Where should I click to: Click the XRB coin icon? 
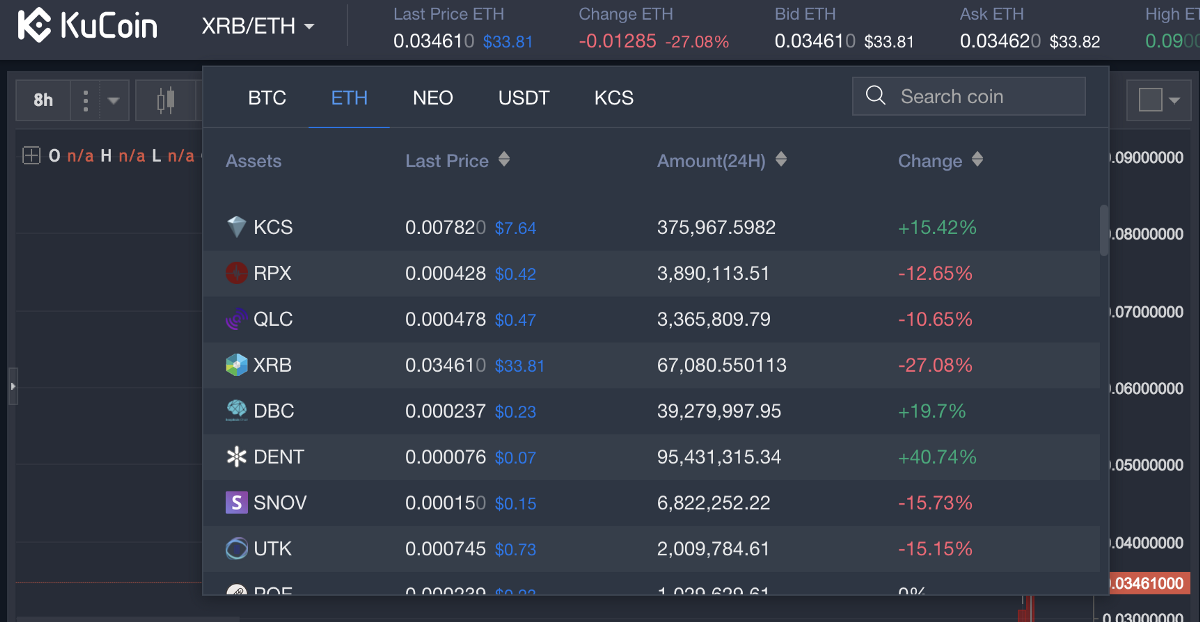(236, 365)
